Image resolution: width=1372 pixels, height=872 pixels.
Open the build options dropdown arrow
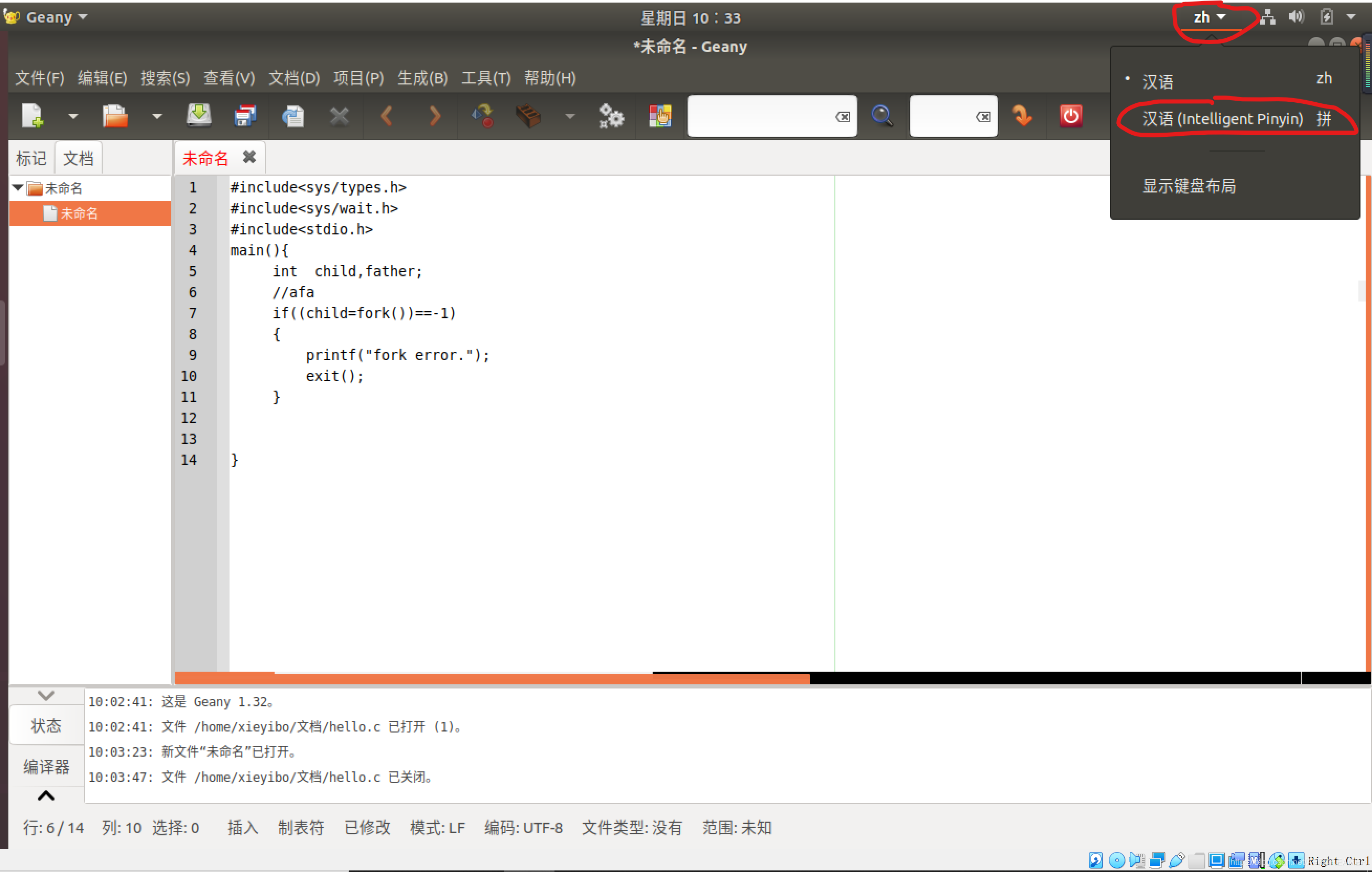[570, 116]
